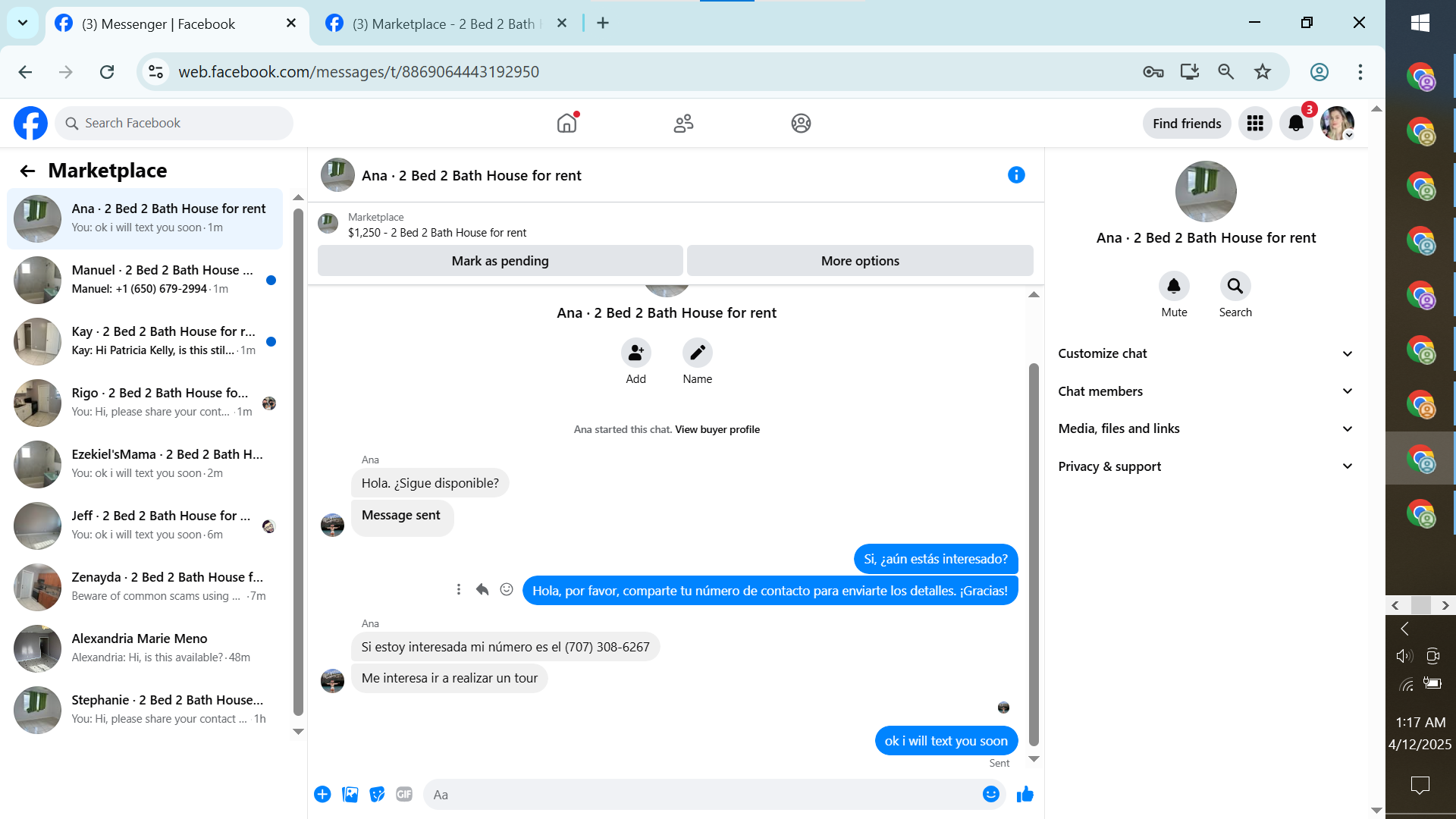Expand the Chat members section
Viewport: 1456px width, 819px height.
tap(1206, 391)
